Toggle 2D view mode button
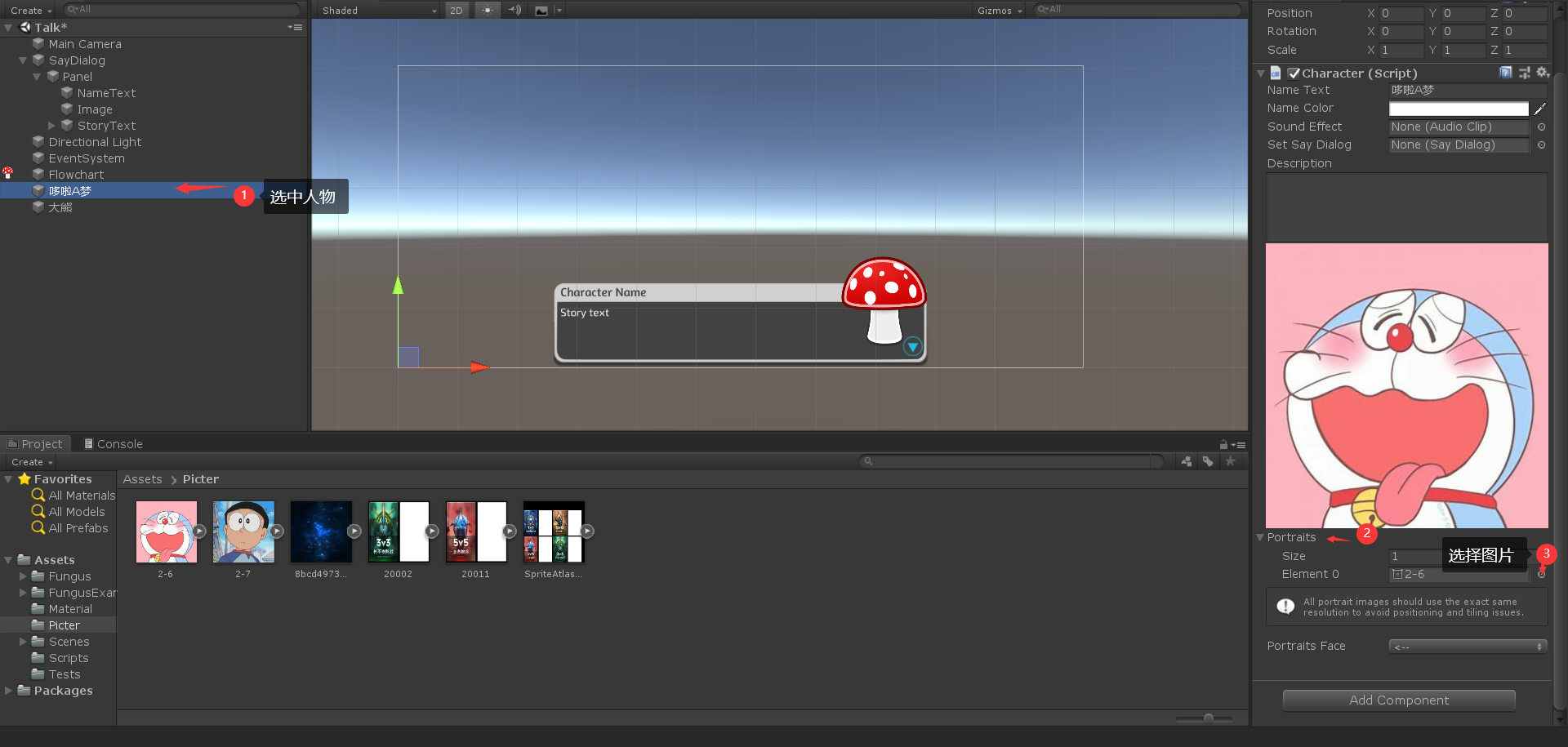This screenshot has width=1568, height=747. (x=457, y=11)
